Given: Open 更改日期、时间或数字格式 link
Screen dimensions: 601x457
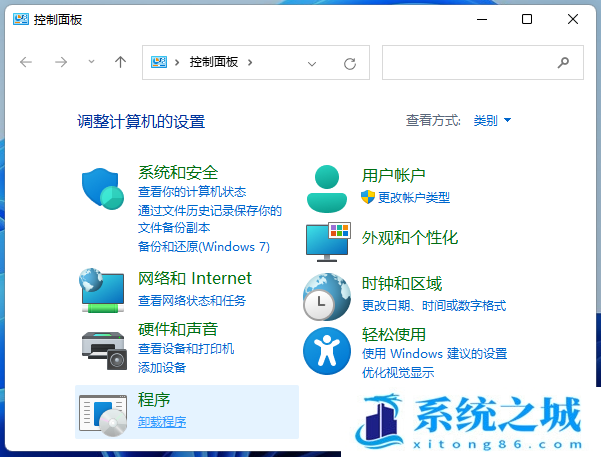Looking at the screenshot, I should coord(433,306).
